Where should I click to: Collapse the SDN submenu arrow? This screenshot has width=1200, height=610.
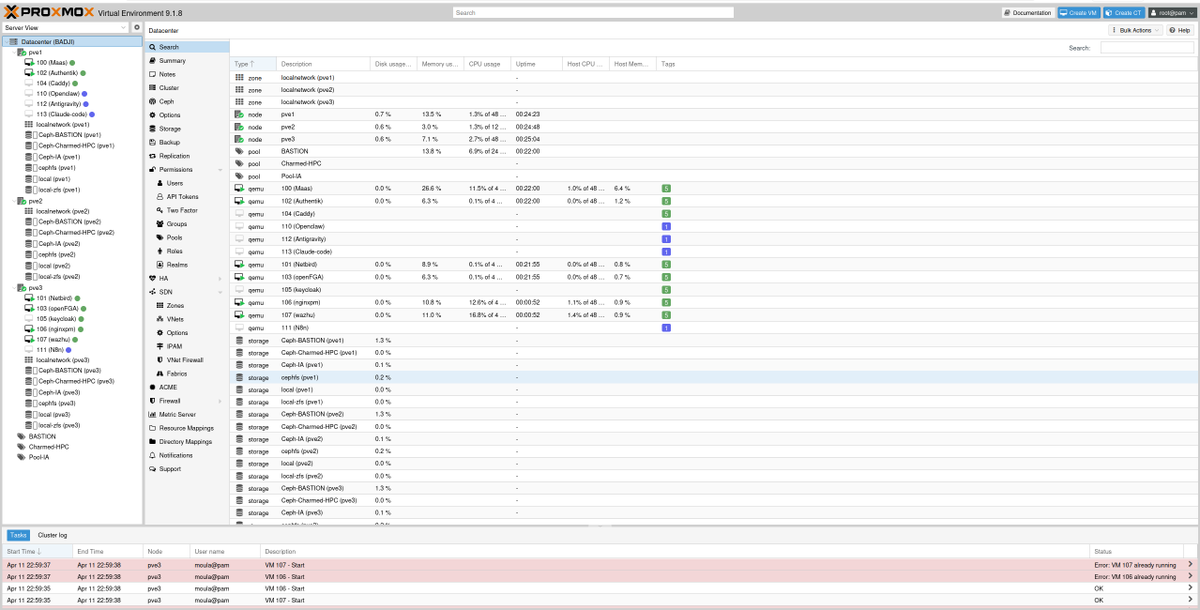click(220, 292)
